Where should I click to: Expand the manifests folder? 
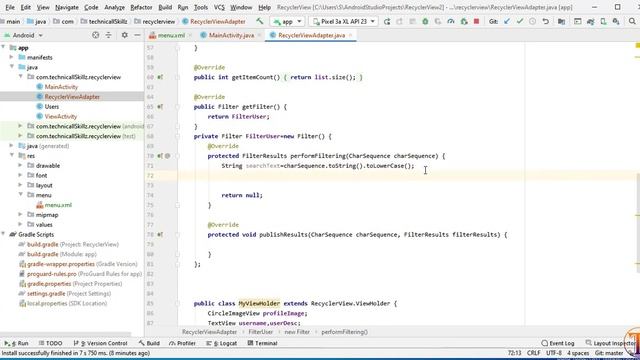(x=12, y=57)
